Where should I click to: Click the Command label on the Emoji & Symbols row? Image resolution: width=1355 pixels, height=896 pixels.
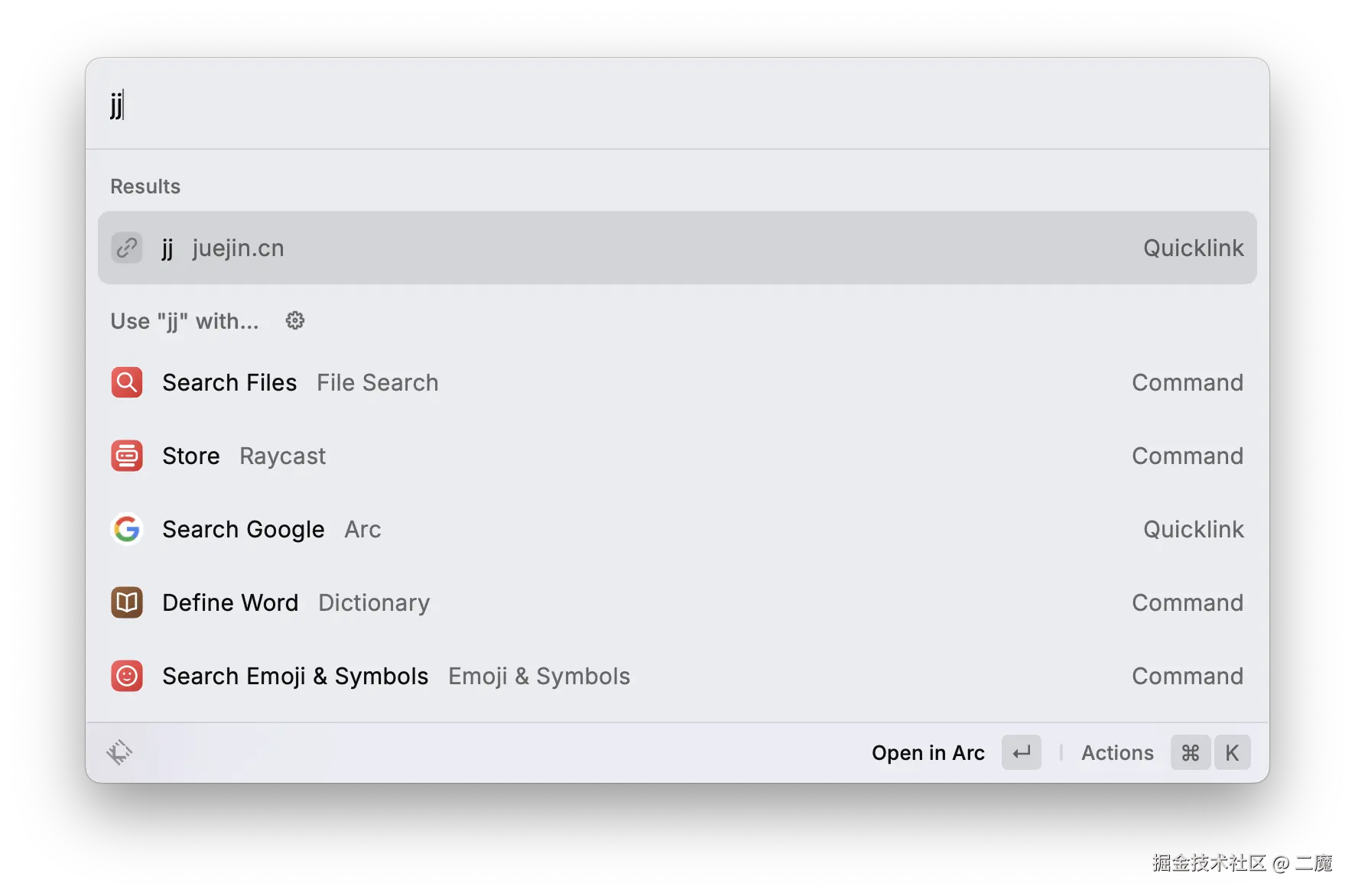coord(1188,676)
